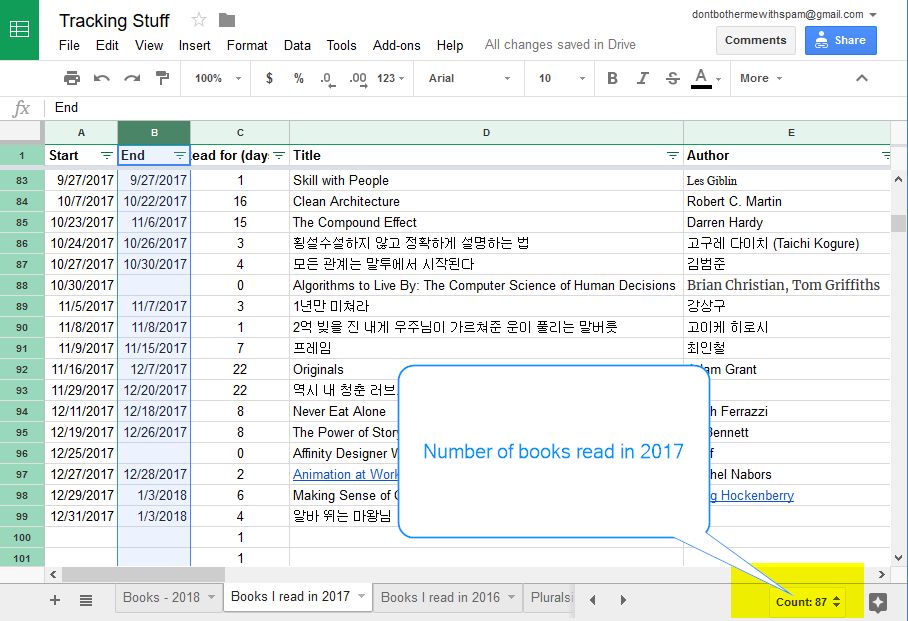Select the paint format roller icon

coord(162,78)
